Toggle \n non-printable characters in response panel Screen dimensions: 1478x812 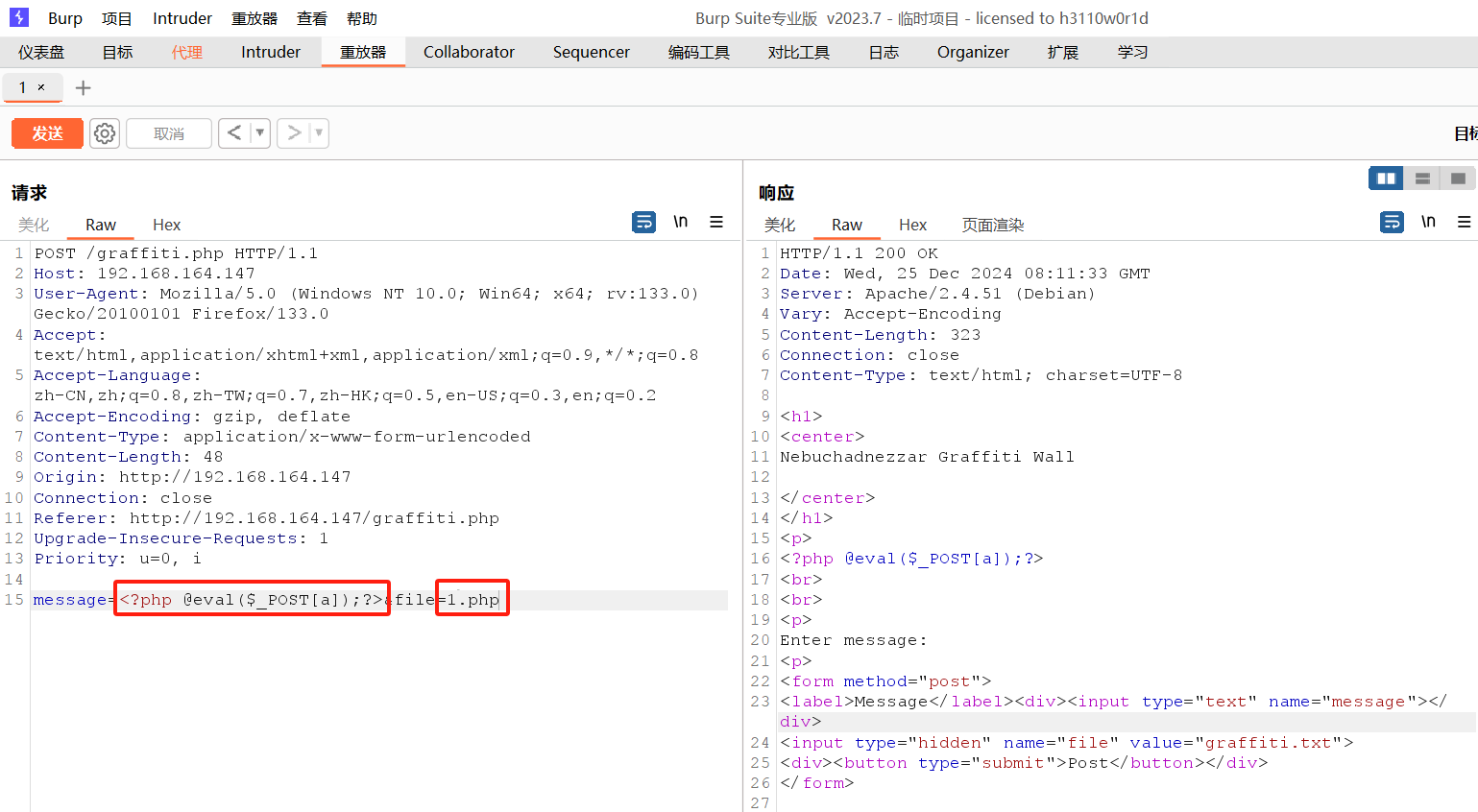click(1428, 222)
